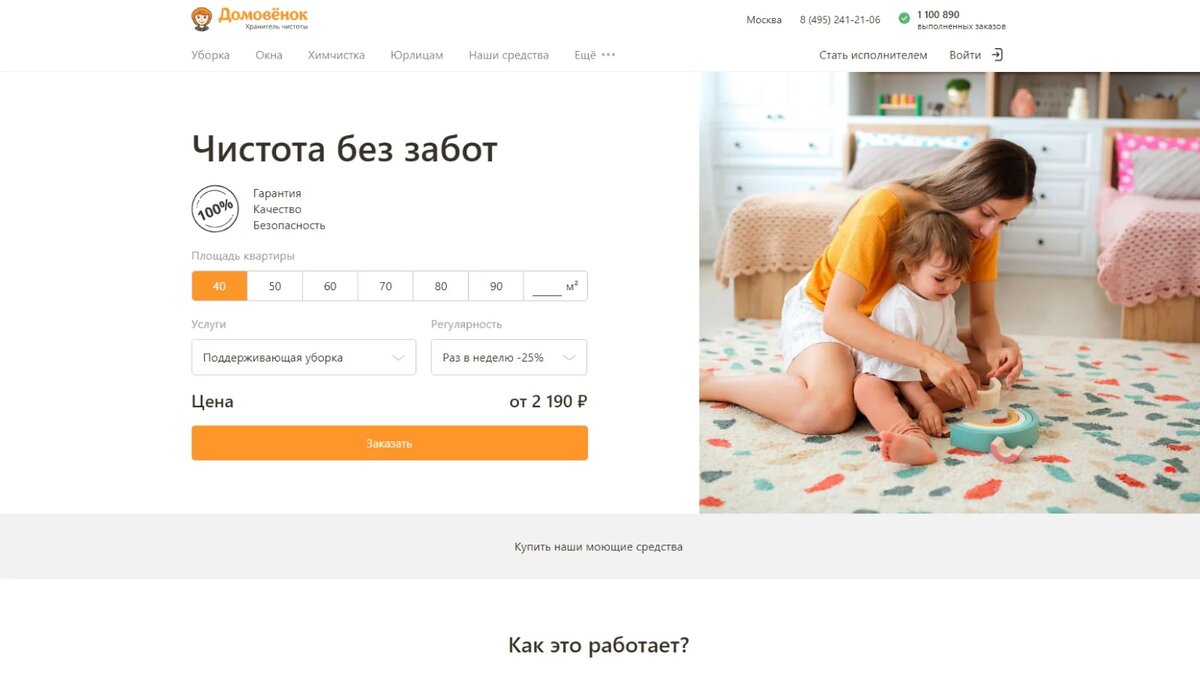Expand the Поддерживающая уборка services dropdown

[304, 357]
